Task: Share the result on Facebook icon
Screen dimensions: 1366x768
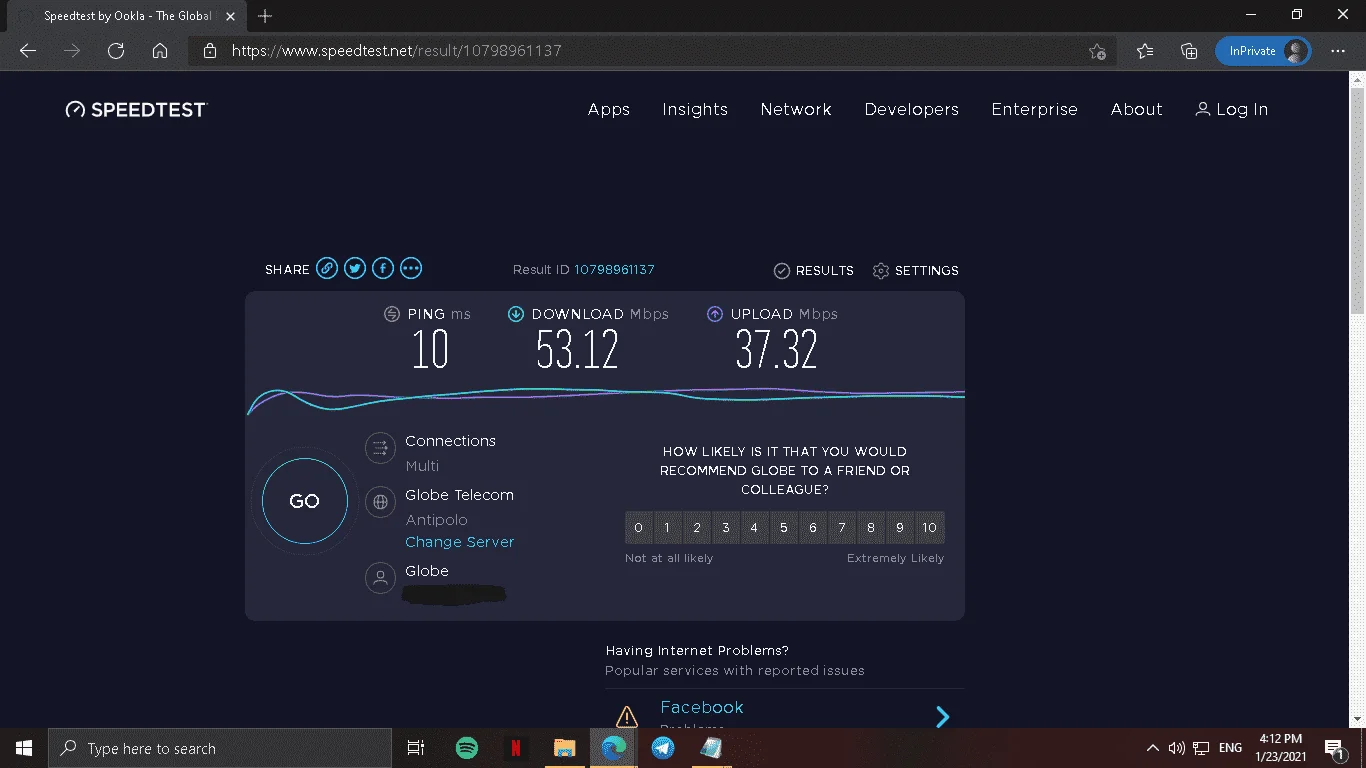Action: pos(383,268)
